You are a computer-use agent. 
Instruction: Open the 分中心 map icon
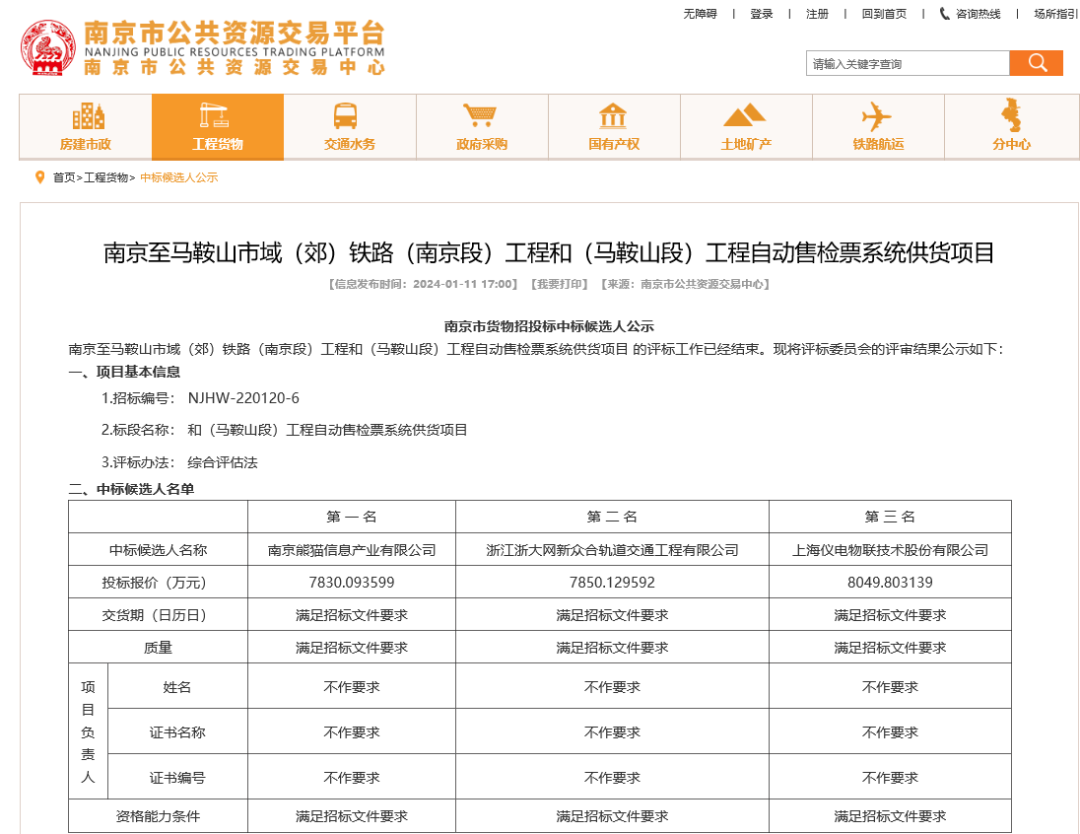1011,116
